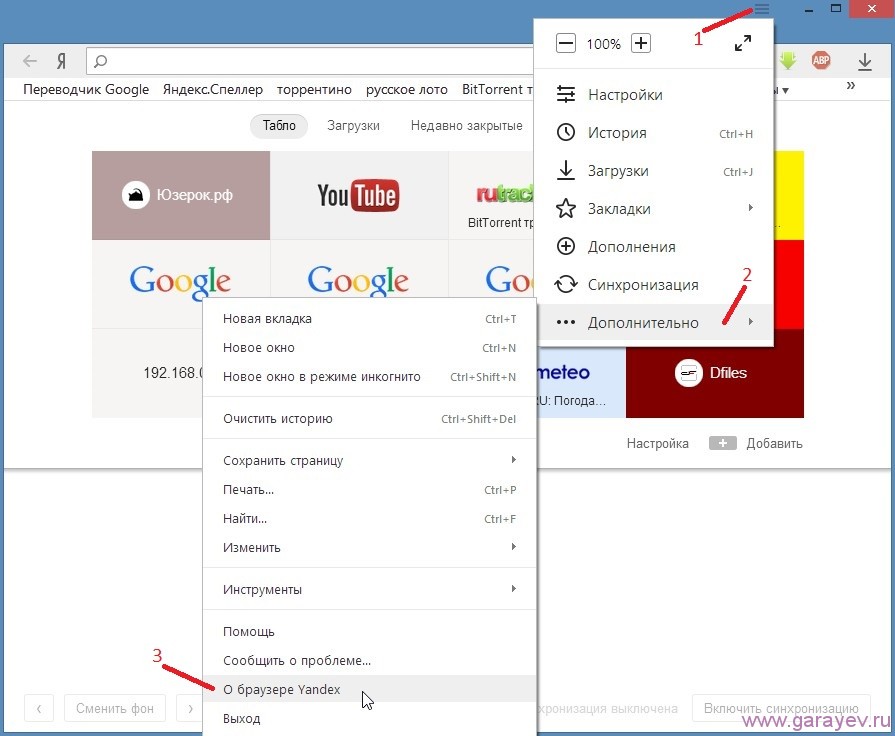The width and height of the screenshot is (895, 736).
Task: Click the Включить синхронизацию button
Action: pyautogui.click(x=781, y=708)
